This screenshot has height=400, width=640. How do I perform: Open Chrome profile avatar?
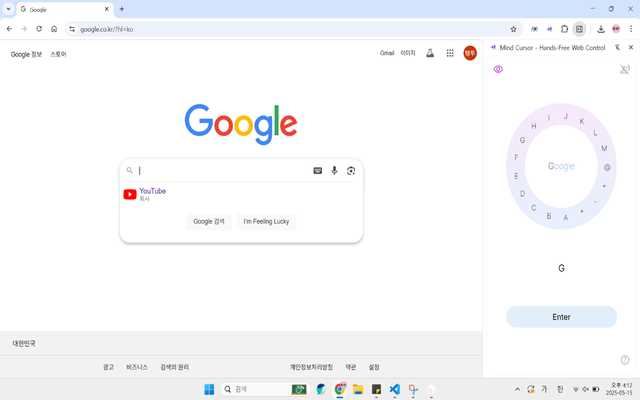(616, 29)
